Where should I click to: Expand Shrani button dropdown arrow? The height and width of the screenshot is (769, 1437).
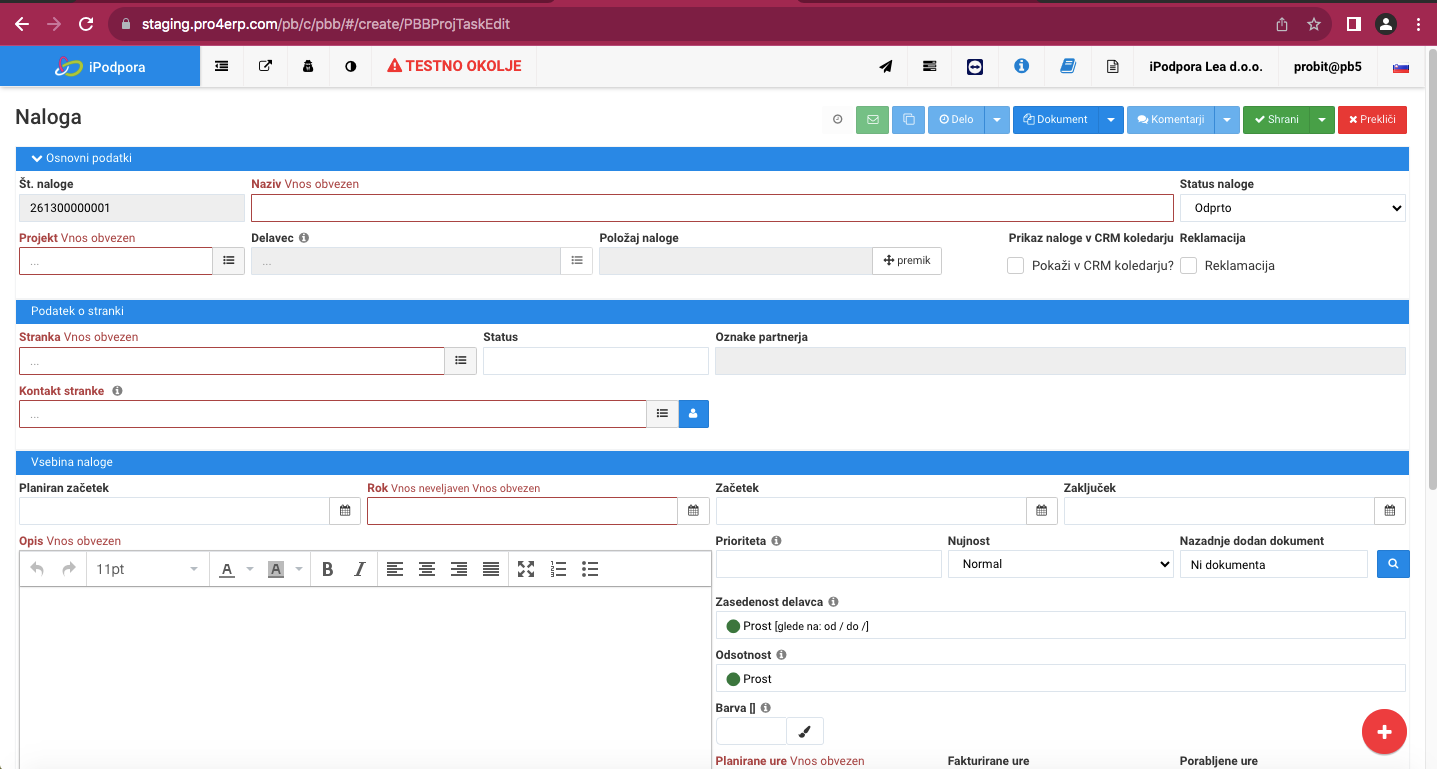point(1322,120)
